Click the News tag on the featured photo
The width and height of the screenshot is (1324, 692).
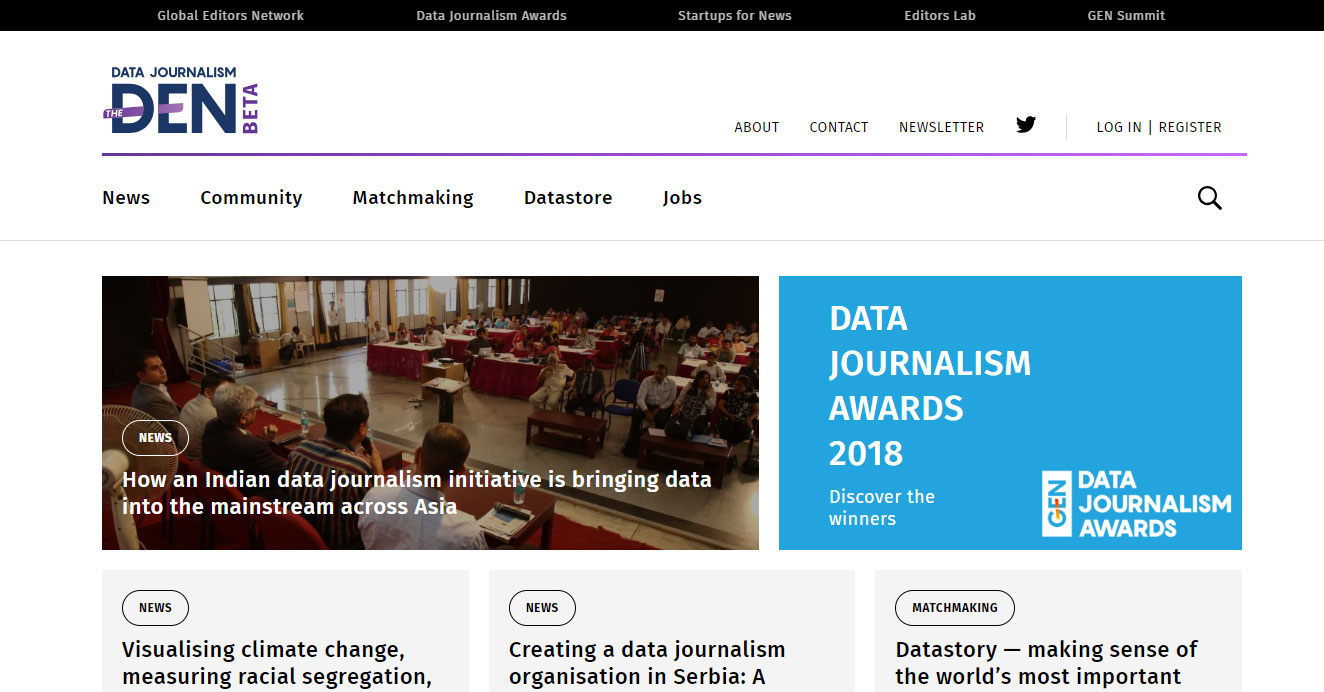click(x=155, y=438)
